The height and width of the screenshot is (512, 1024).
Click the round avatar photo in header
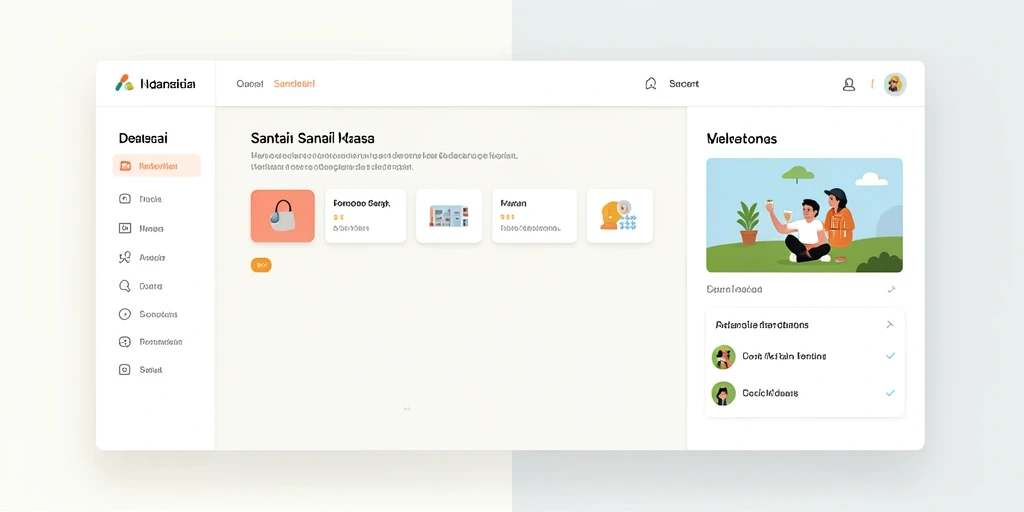click(x=895, y=84)
